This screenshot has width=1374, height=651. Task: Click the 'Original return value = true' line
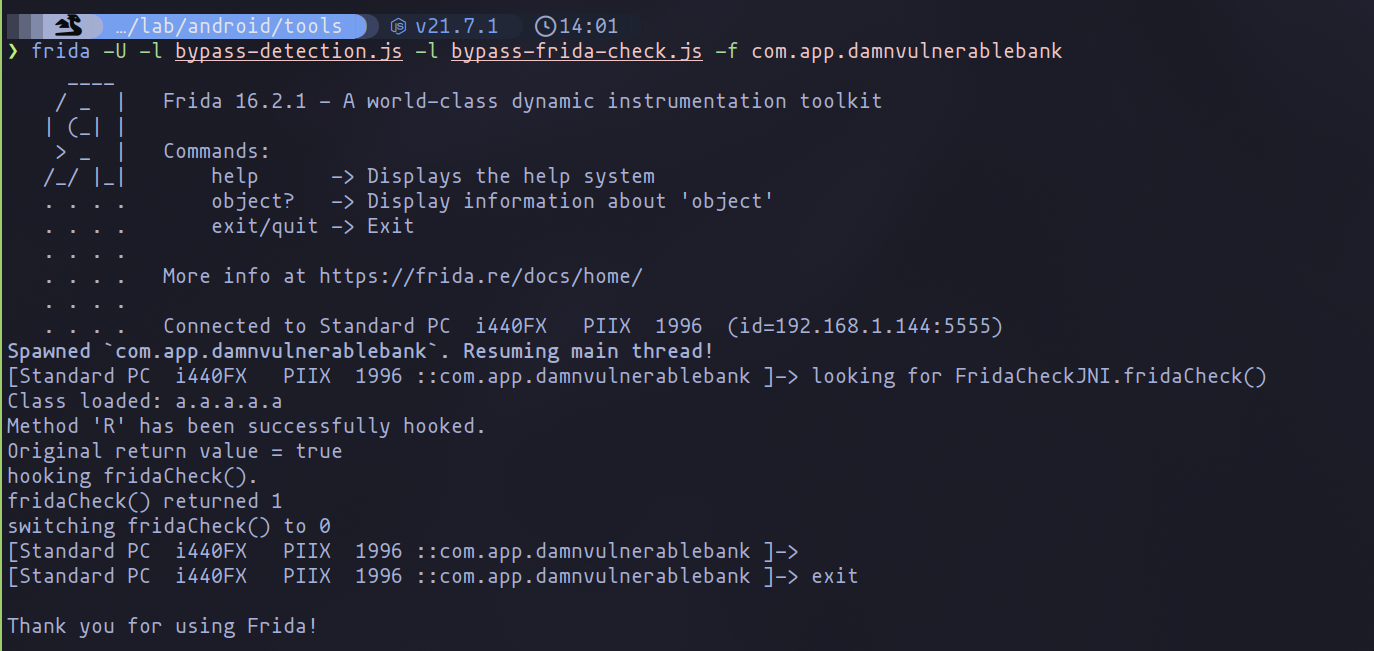(x=175, y=451)
